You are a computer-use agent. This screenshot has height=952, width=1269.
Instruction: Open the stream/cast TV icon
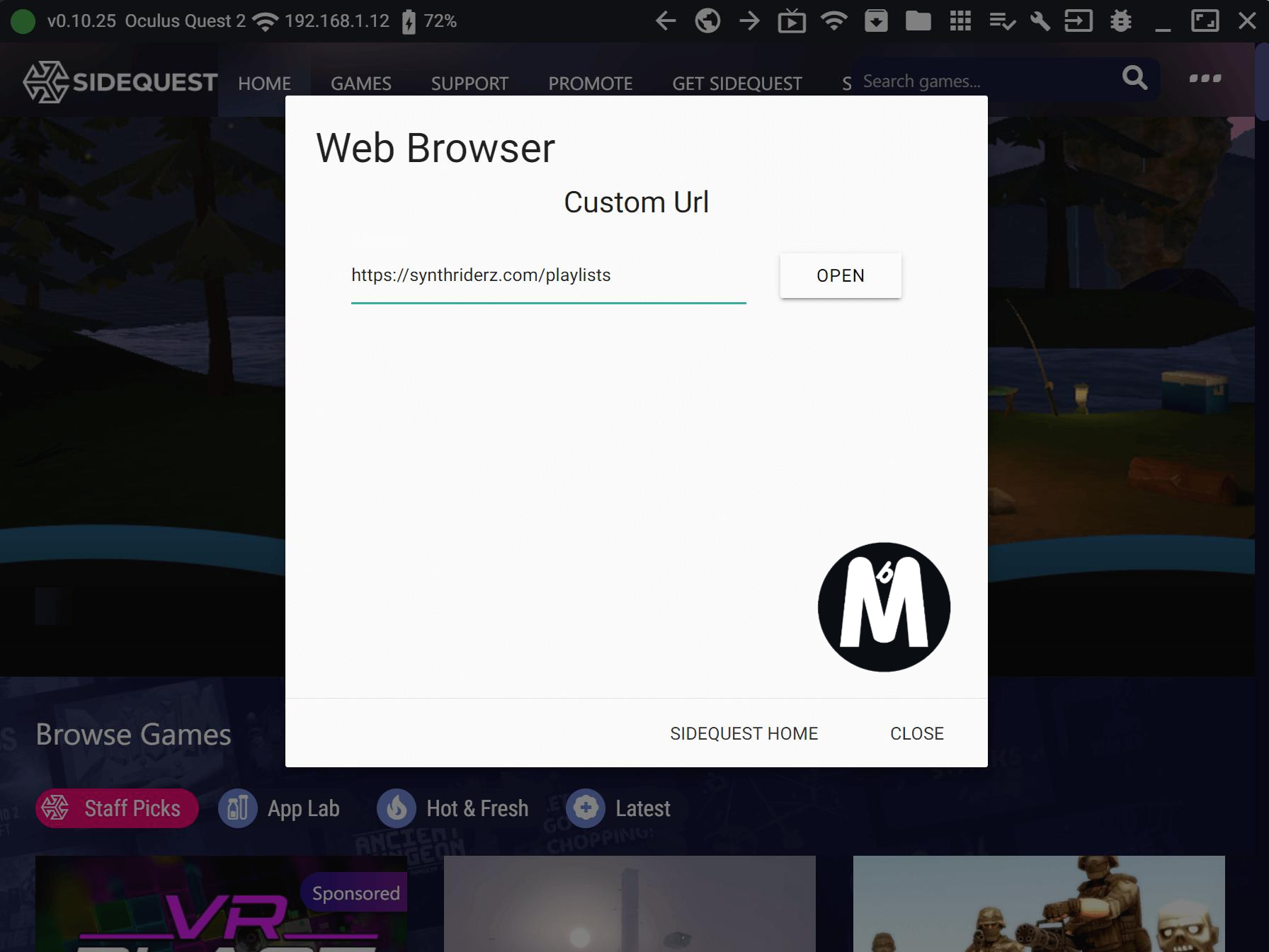792,21
